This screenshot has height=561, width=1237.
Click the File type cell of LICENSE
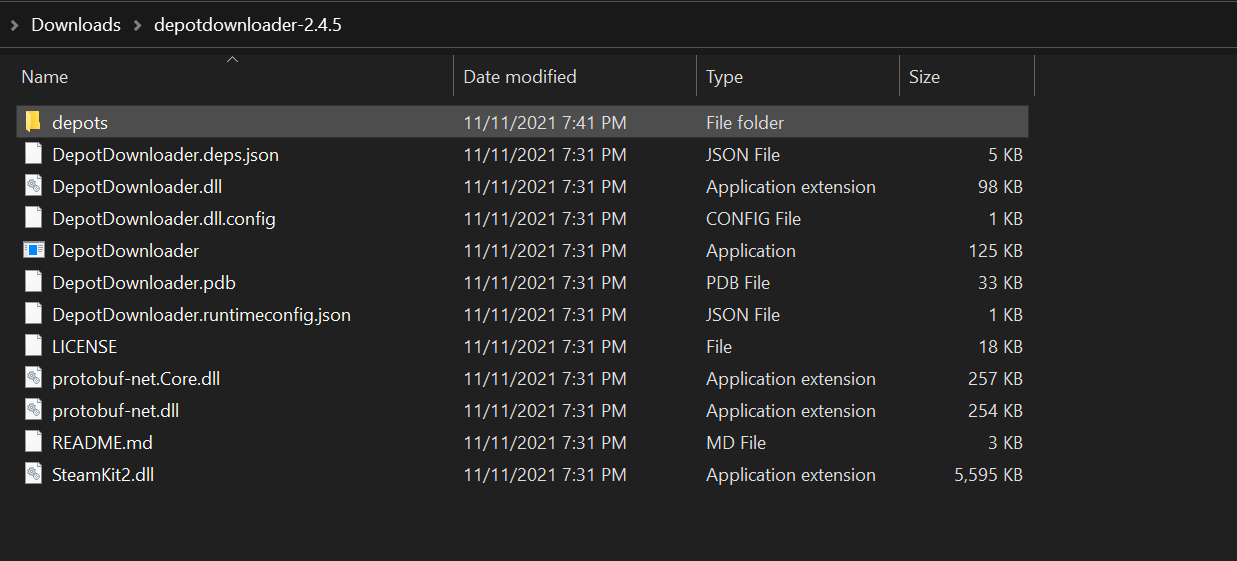[x=719, y=347]
